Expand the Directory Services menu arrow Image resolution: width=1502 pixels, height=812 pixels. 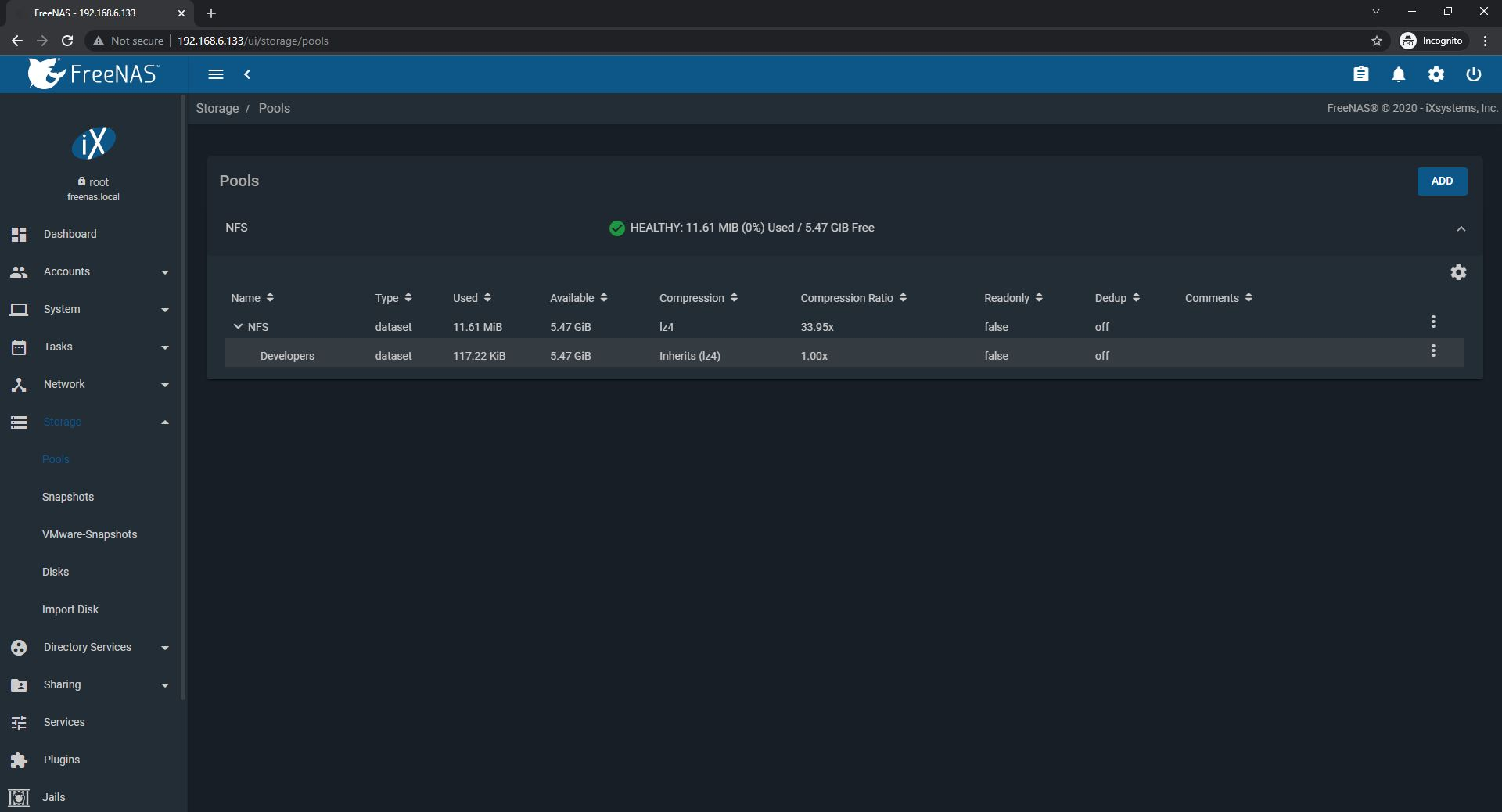[x=165, y=648]
